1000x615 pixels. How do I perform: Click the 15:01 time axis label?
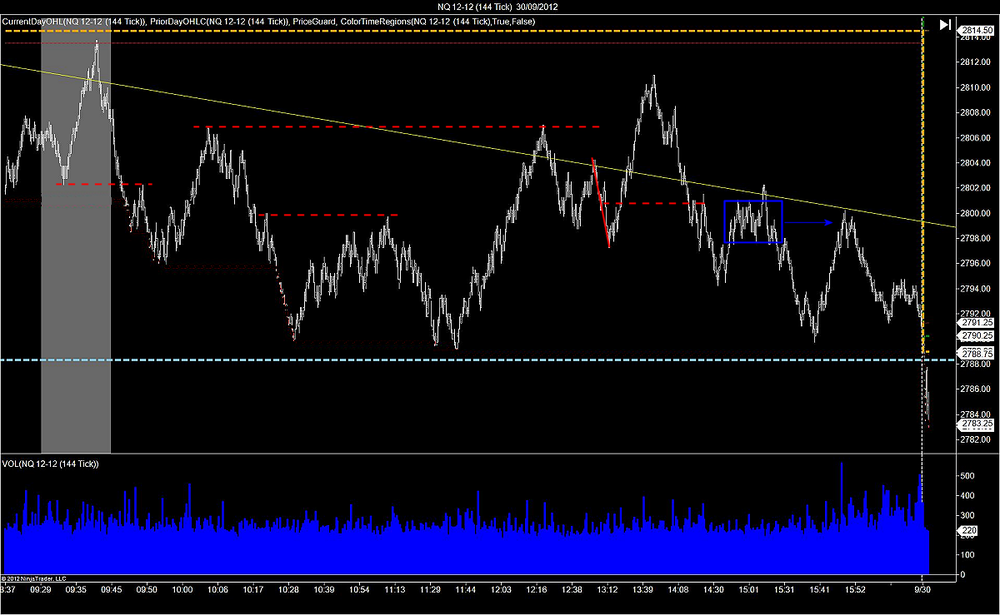pyautogui.click(x=749, y=589)
